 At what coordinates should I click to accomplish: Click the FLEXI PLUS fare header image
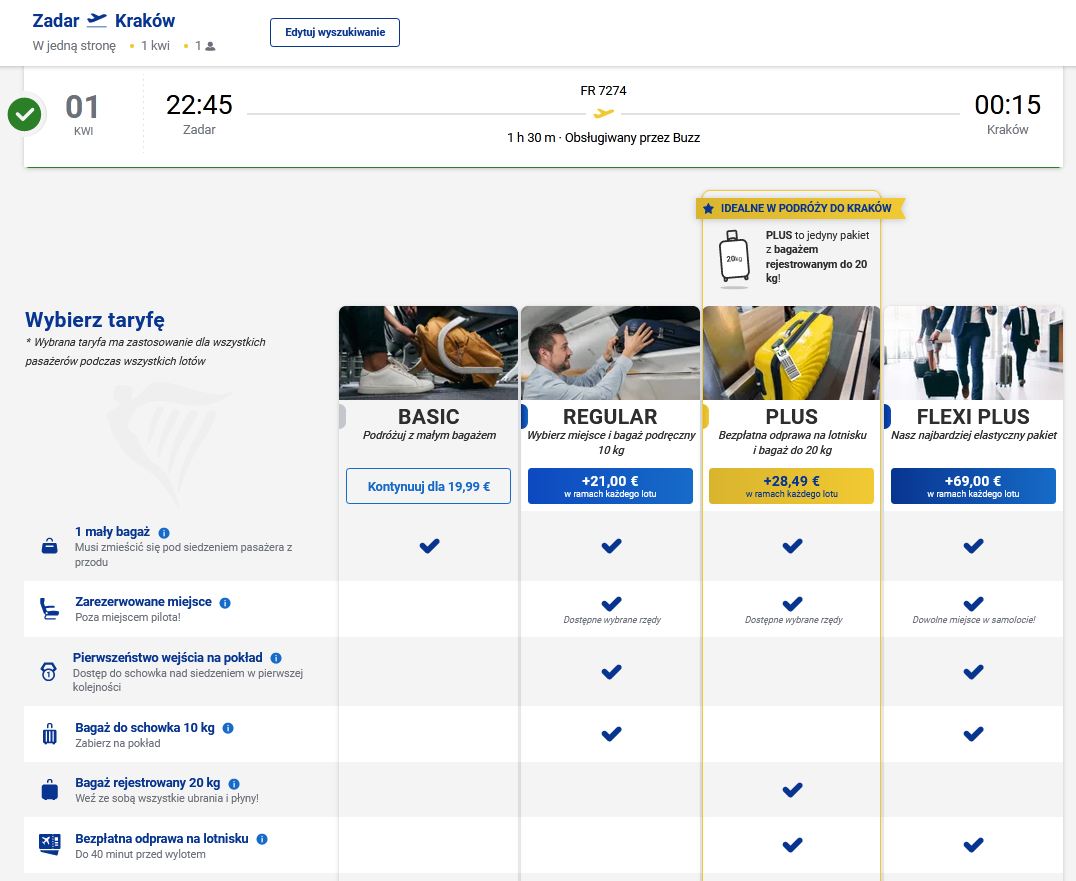pyautogui.click(x=973, y=352)
